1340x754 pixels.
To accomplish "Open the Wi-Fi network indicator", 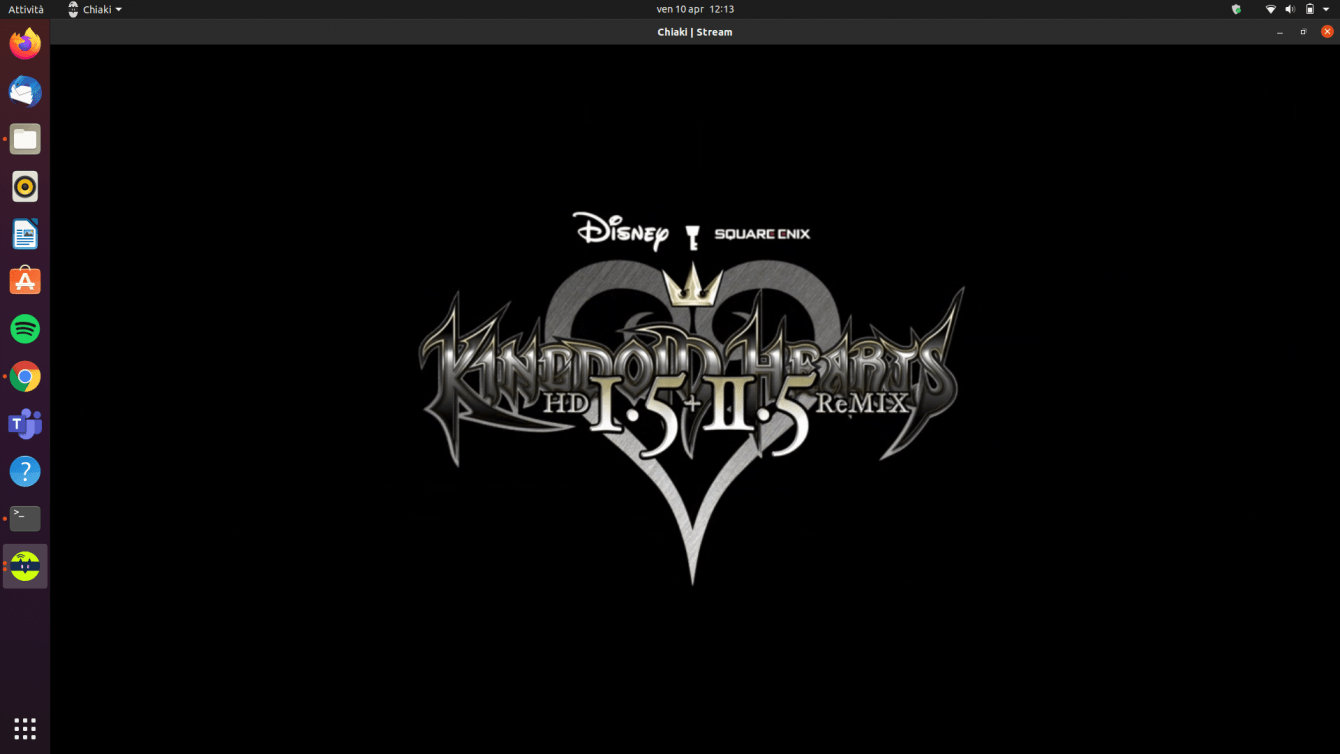I will point(1271,9).
